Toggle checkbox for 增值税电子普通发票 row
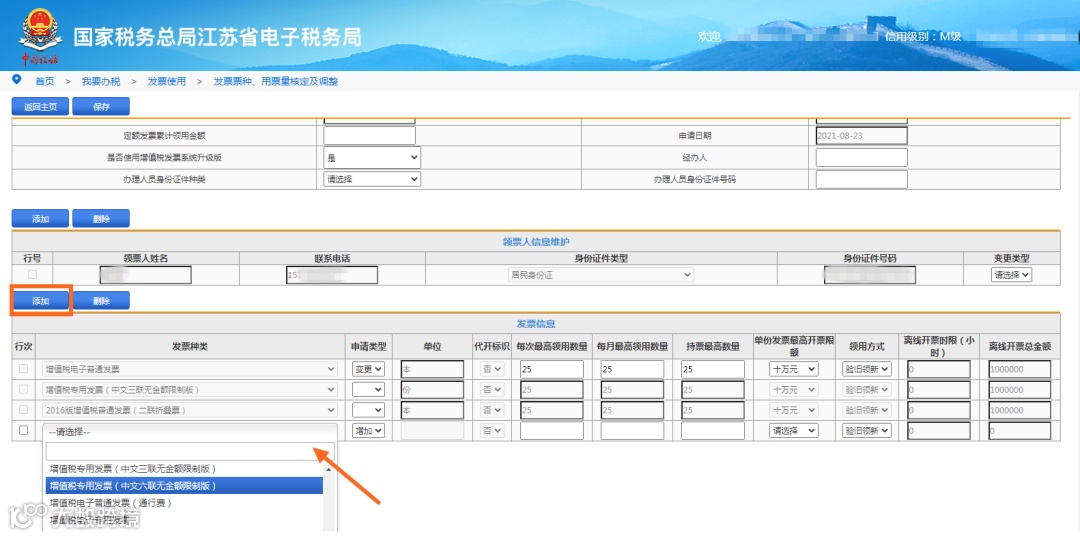 point(23,369)
